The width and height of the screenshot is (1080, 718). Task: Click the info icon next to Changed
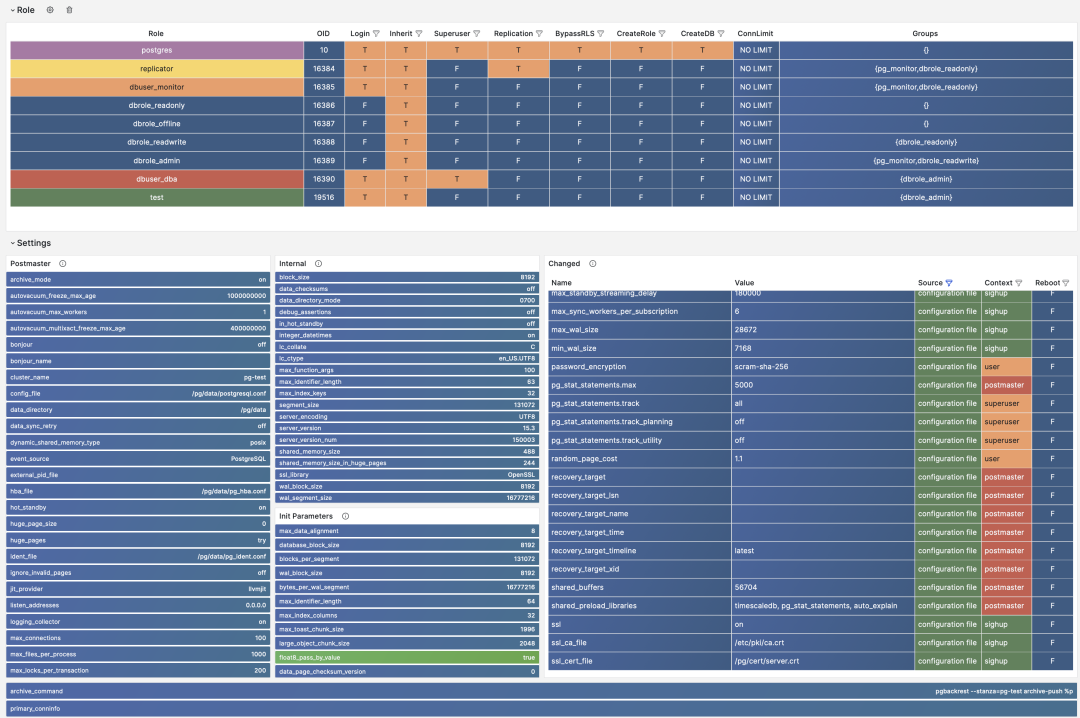(x=592, y=263)
